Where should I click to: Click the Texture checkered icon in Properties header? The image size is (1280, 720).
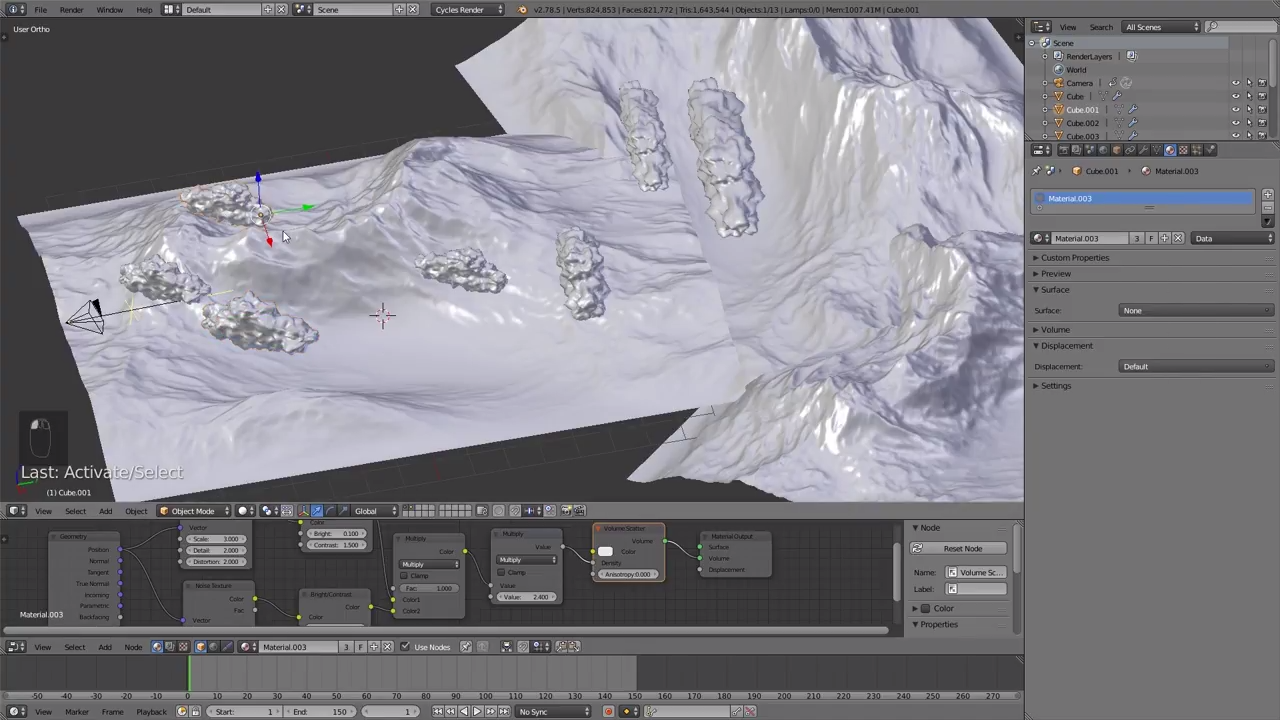[x=1184, y=150]
